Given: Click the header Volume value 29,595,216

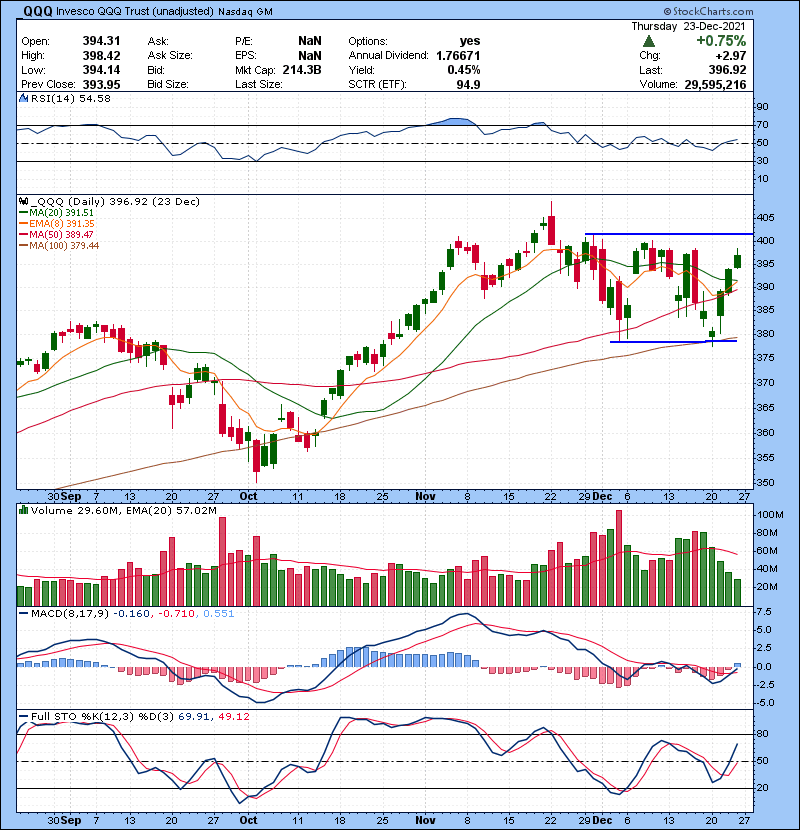Looking at the screenshot, I should click(x=715, y=84).
